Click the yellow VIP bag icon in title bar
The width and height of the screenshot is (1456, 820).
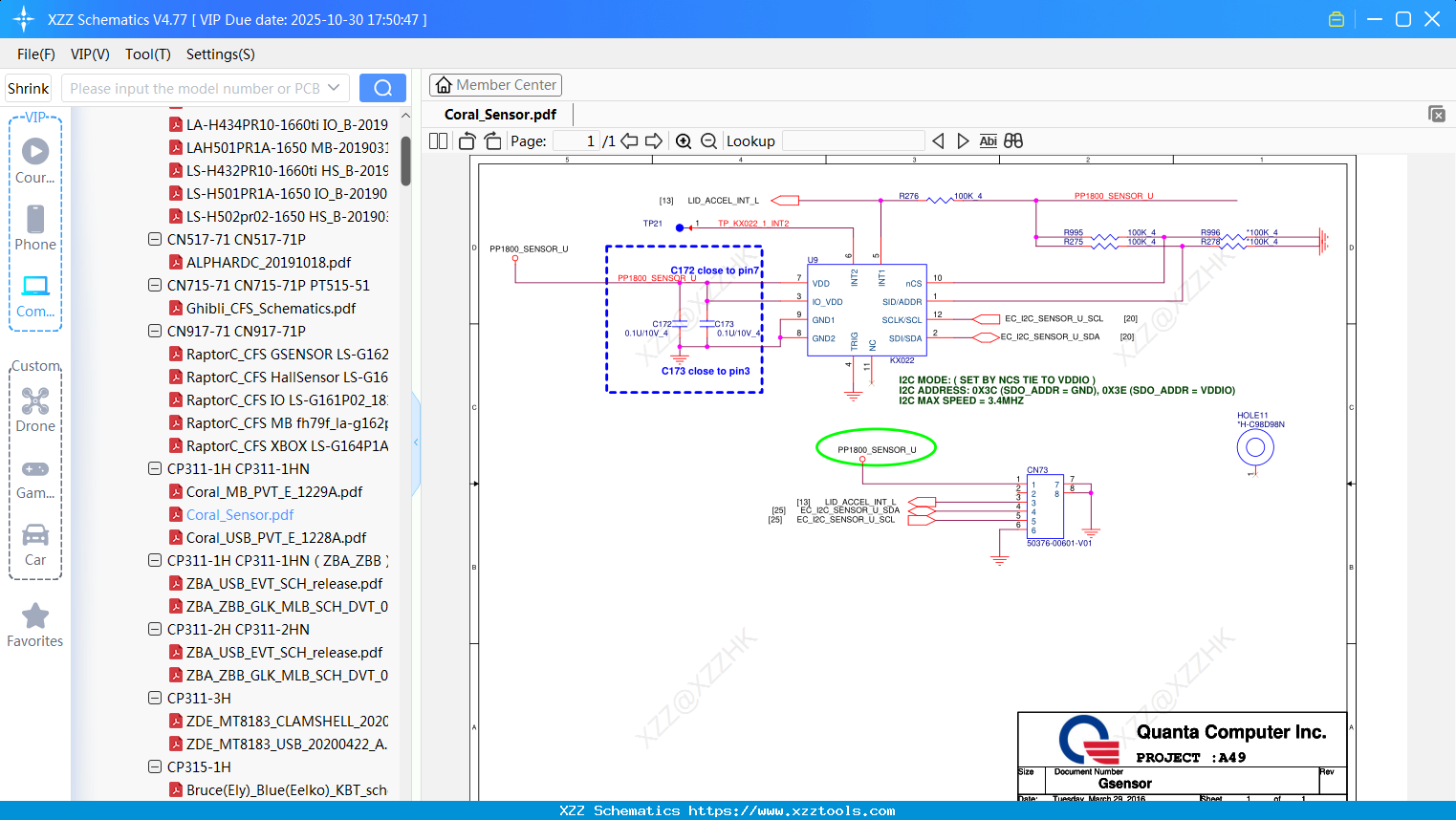tap(1336, 19)
